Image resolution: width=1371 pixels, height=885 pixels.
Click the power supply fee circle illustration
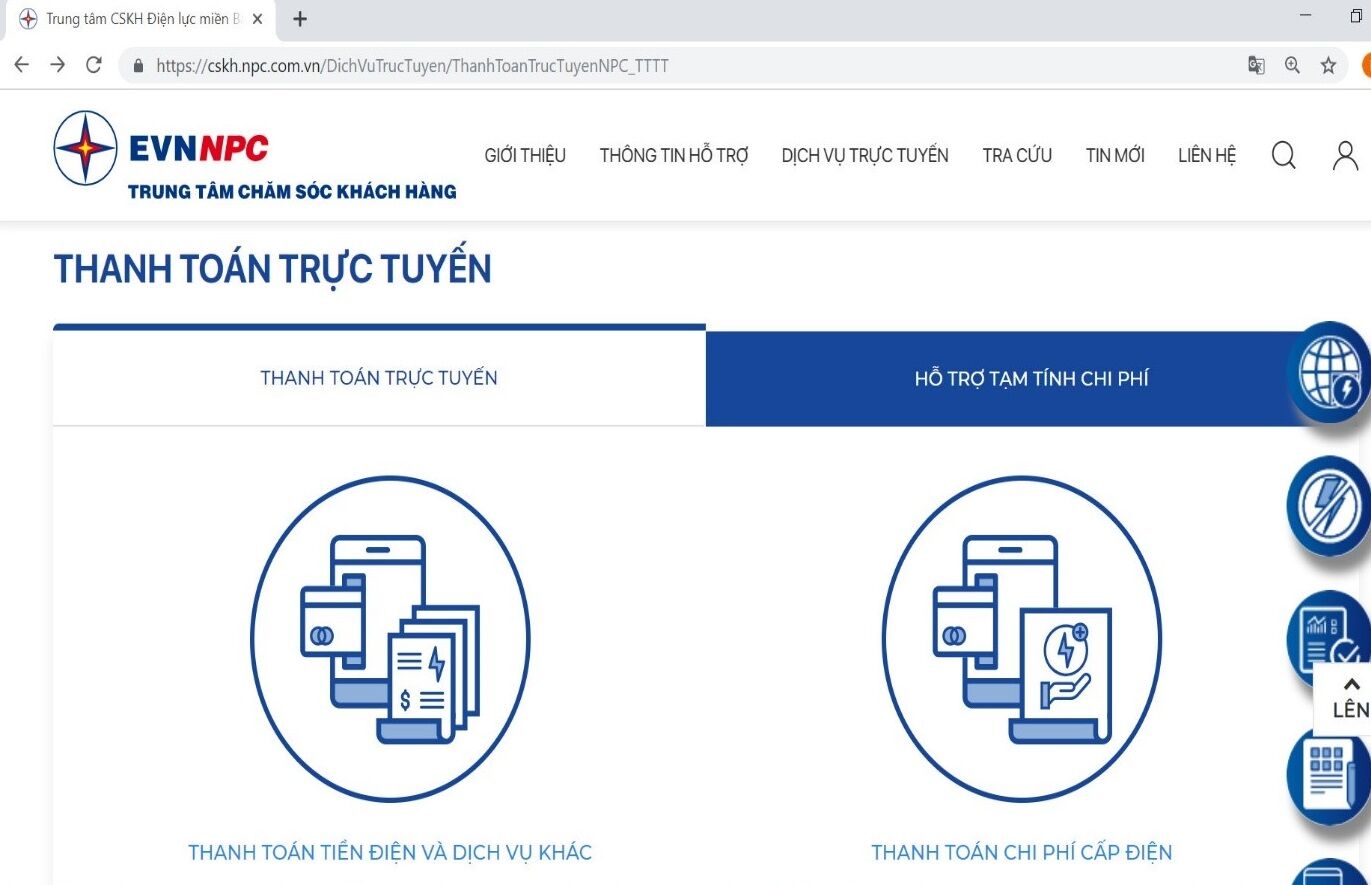pos(1022,639)
